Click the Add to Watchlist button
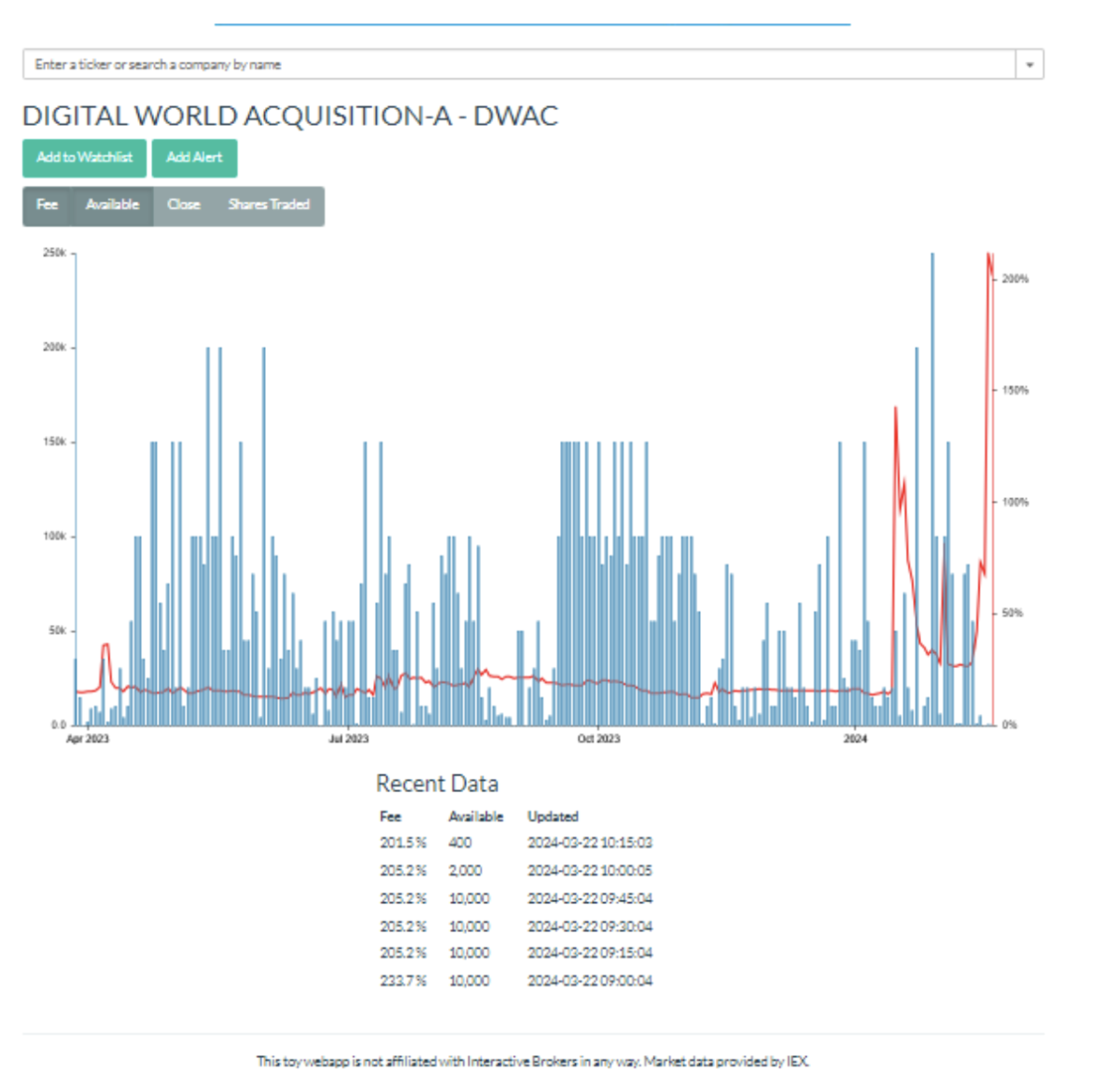The image size is (1120, 1088). (85, 158)
